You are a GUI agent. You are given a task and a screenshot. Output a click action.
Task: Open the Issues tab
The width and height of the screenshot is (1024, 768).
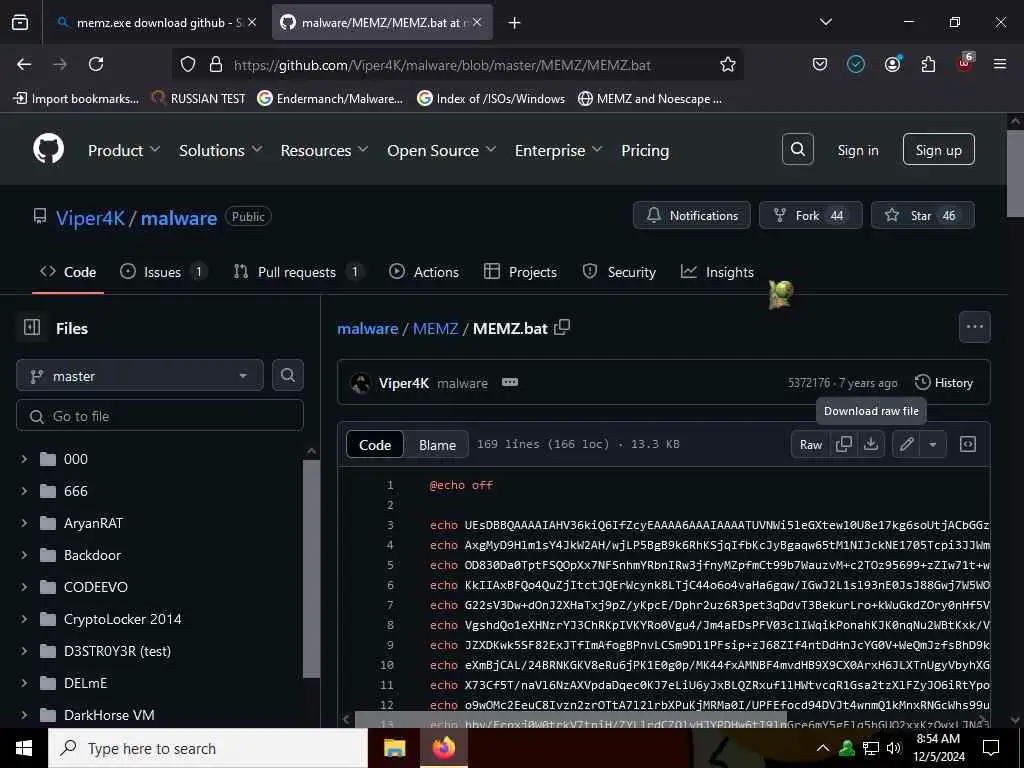(x=163, y=272)
